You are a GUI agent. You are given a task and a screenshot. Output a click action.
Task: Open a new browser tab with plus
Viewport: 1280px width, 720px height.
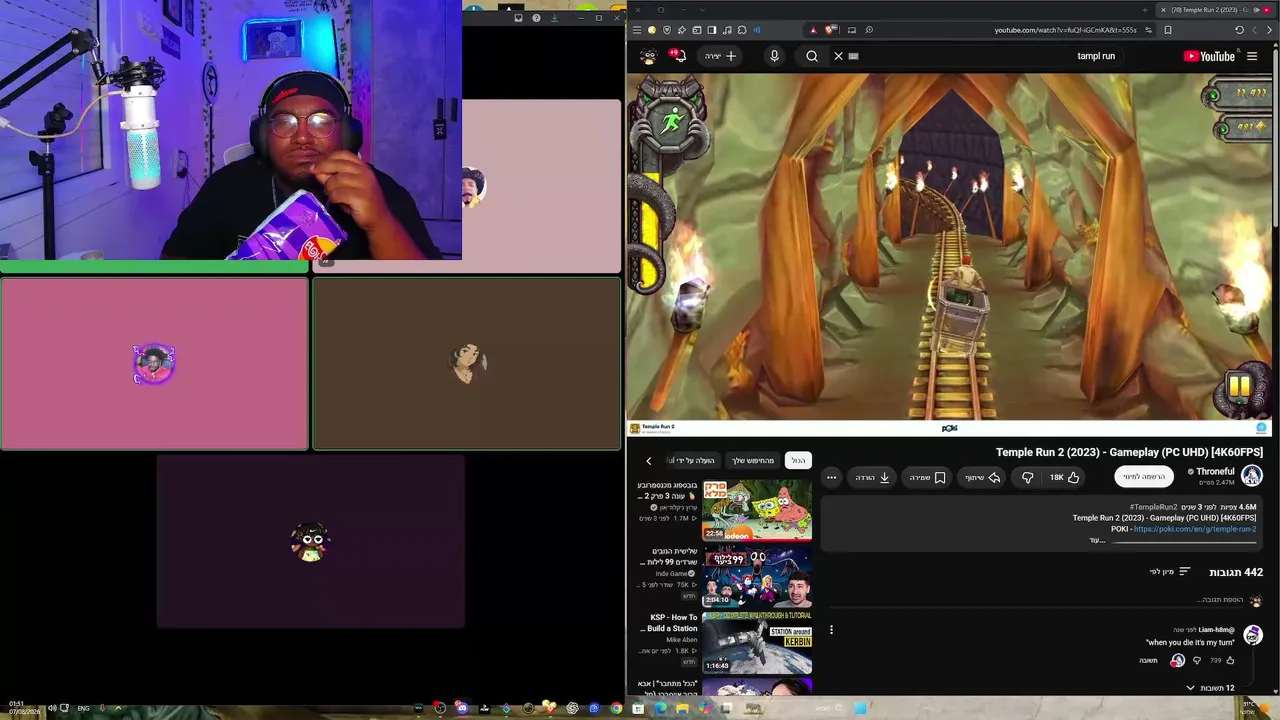[1145, 10]
